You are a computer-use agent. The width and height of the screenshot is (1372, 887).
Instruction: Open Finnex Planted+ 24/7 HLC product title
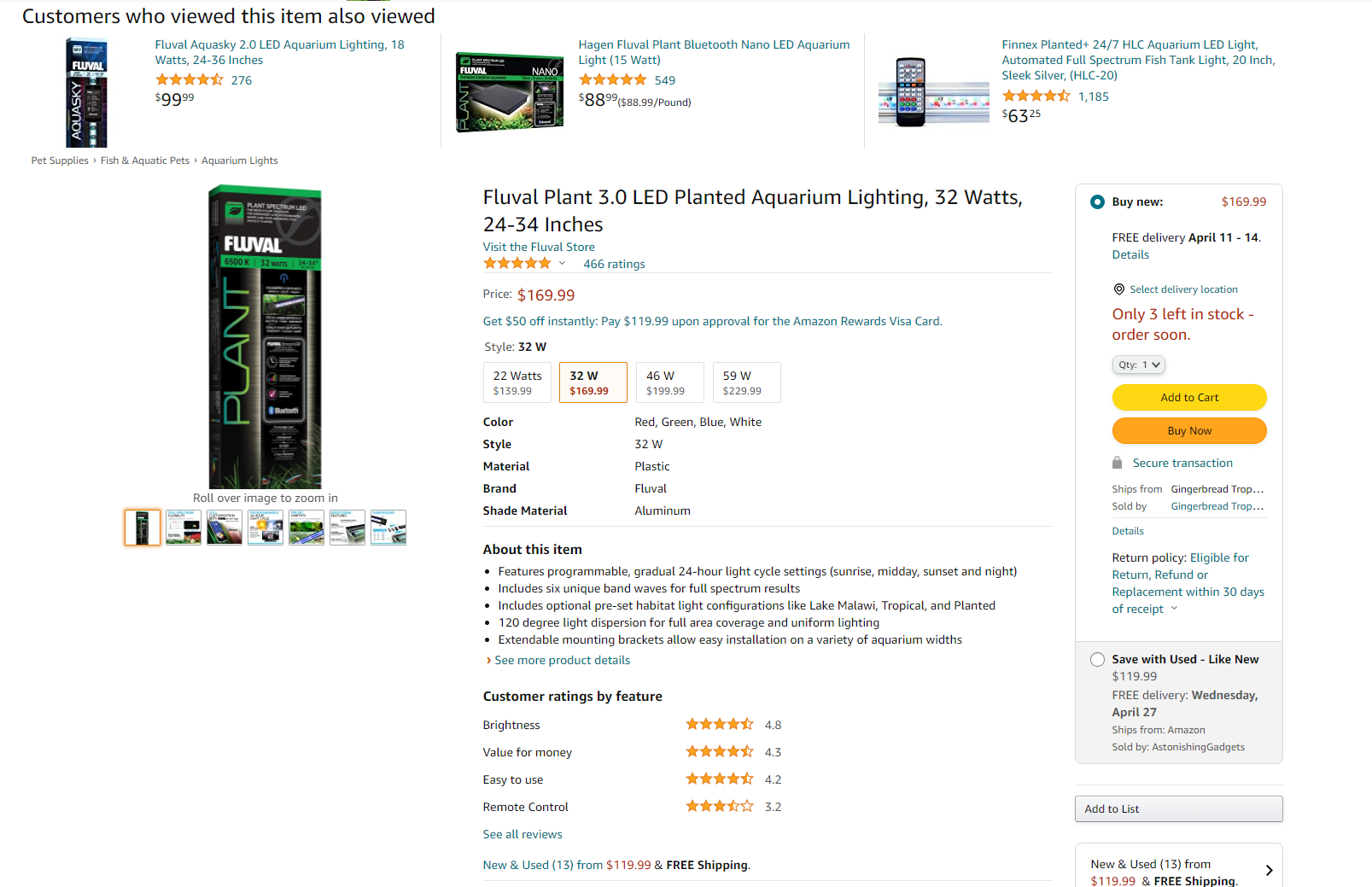[1138, 60]
